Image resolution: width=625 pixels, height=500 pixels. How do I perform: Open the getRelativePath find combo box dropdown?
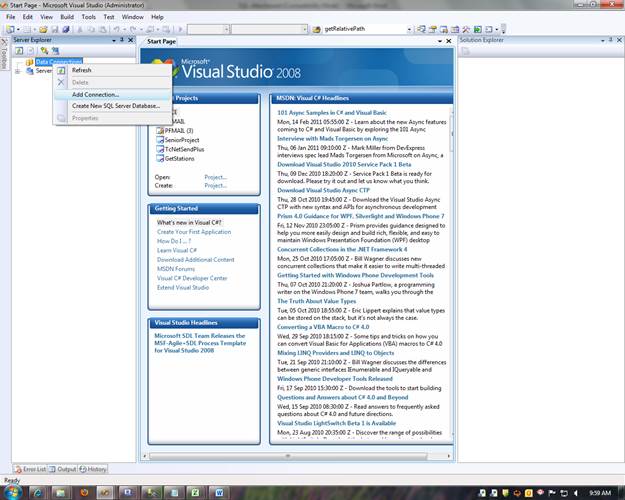coord(409,29)
